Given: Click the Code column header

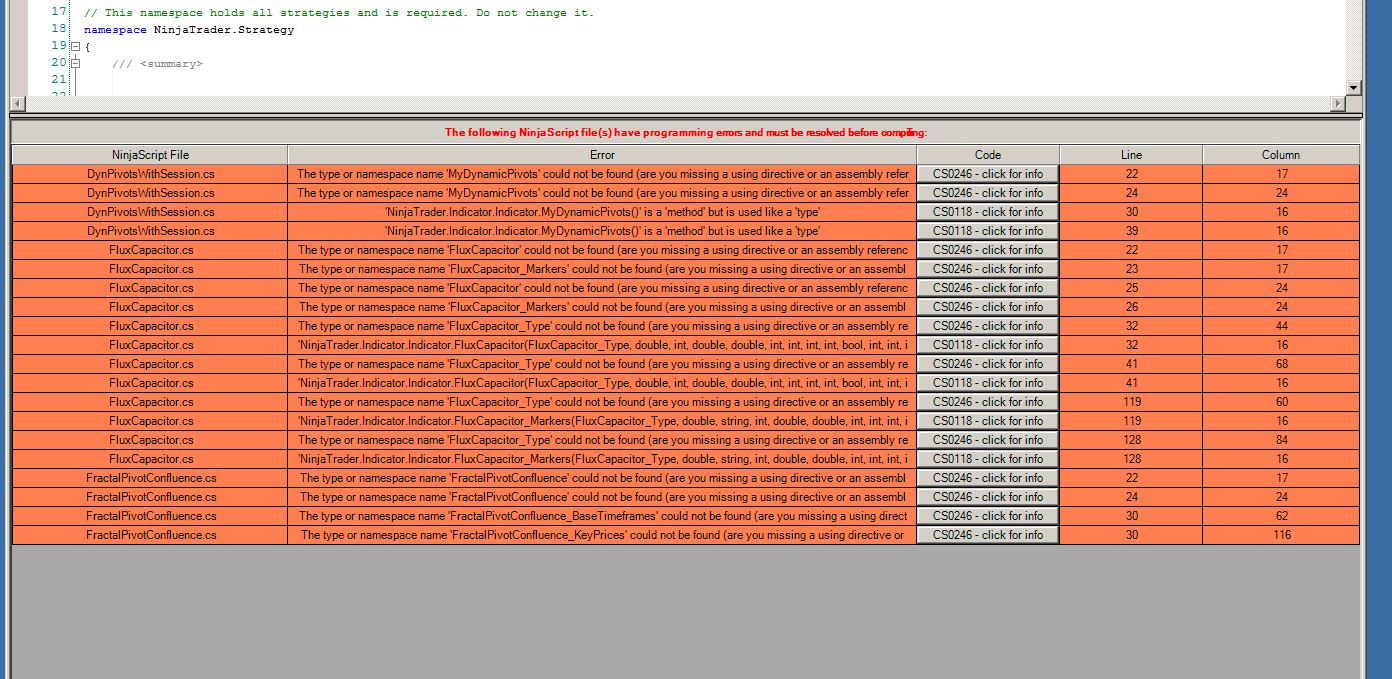Looking at the screenshot, I should pyautogui.click(x=988, y=155).
